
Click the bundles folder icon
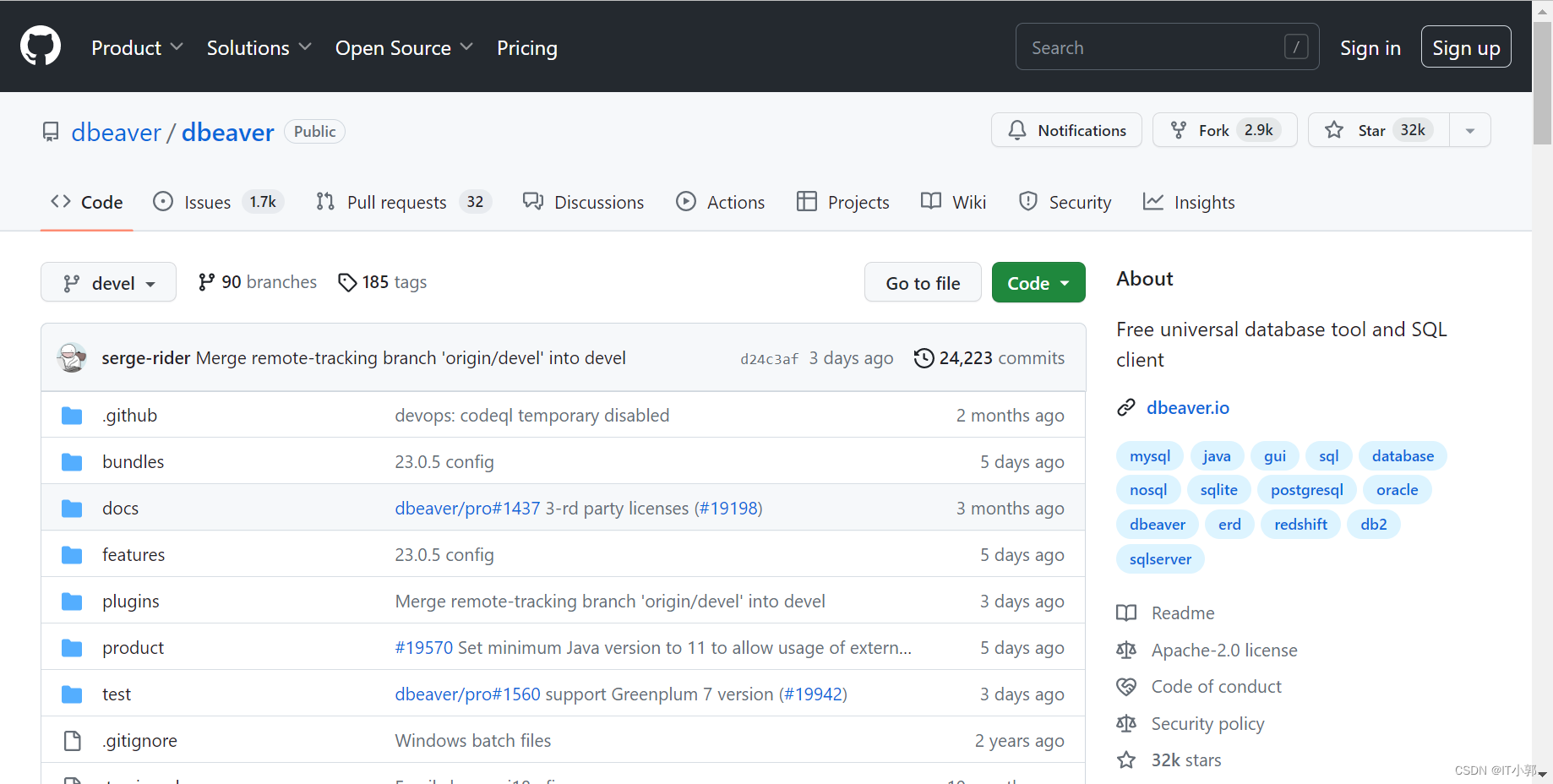pyautogui.click(x=72, y=462)
